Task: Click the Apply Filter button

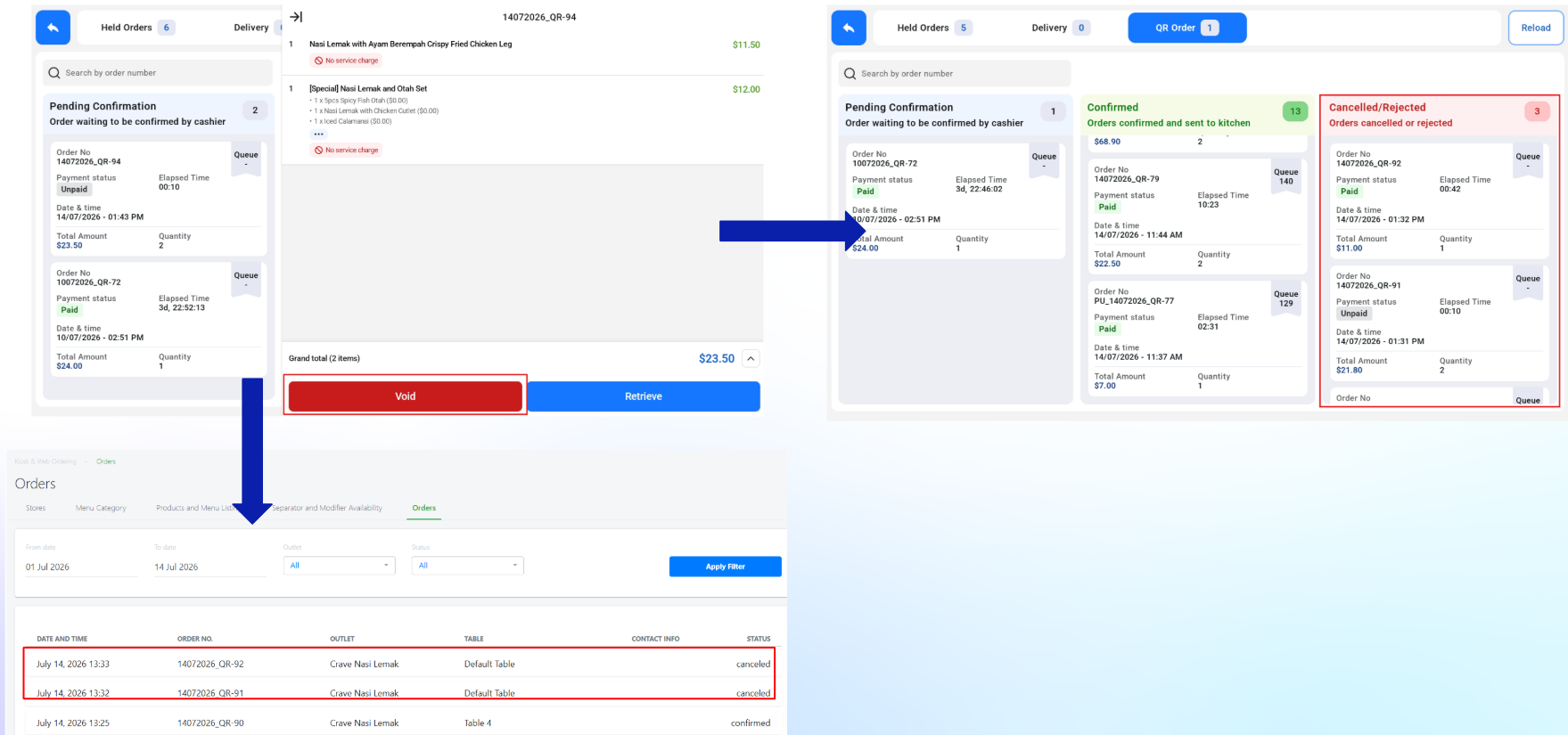Action: [x=726, y=567]
